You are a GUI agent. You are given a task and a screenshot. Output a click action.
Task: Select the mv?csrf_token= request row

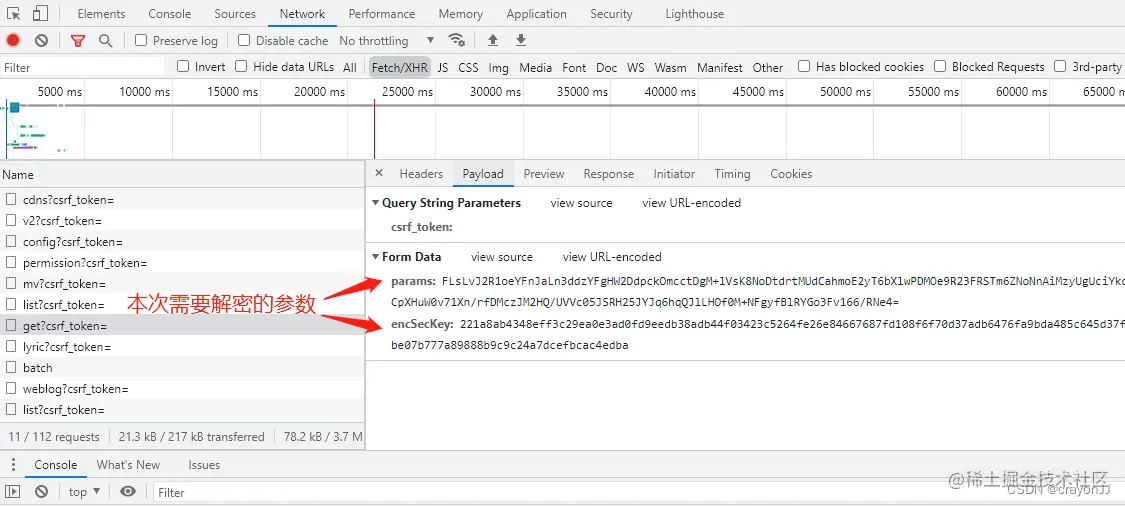(182, 284)
